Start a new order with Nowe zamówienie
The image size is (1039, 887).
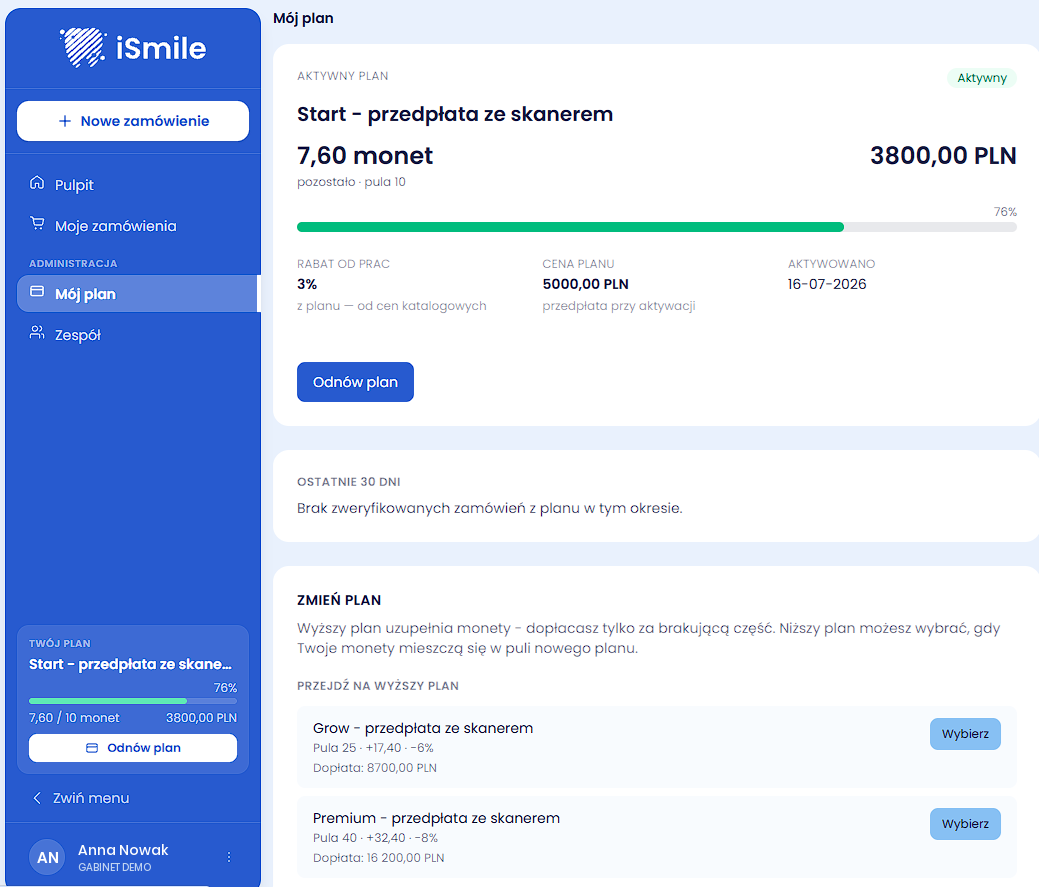tap(133, 121)
